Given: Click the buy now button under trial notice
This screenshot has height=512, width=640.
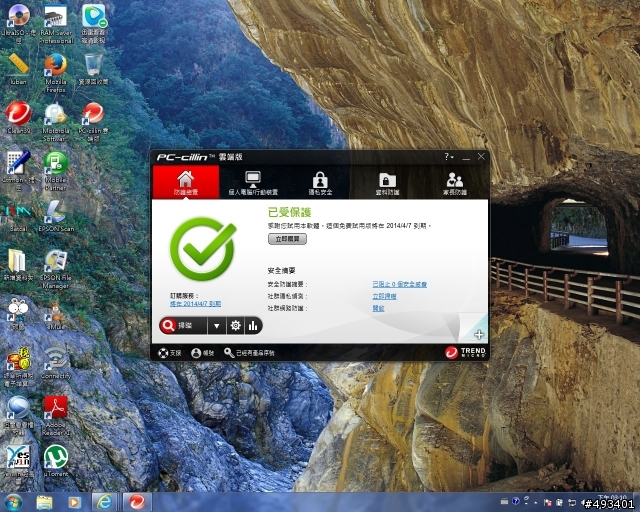Looking at the screenshot, I should [287, 239].
